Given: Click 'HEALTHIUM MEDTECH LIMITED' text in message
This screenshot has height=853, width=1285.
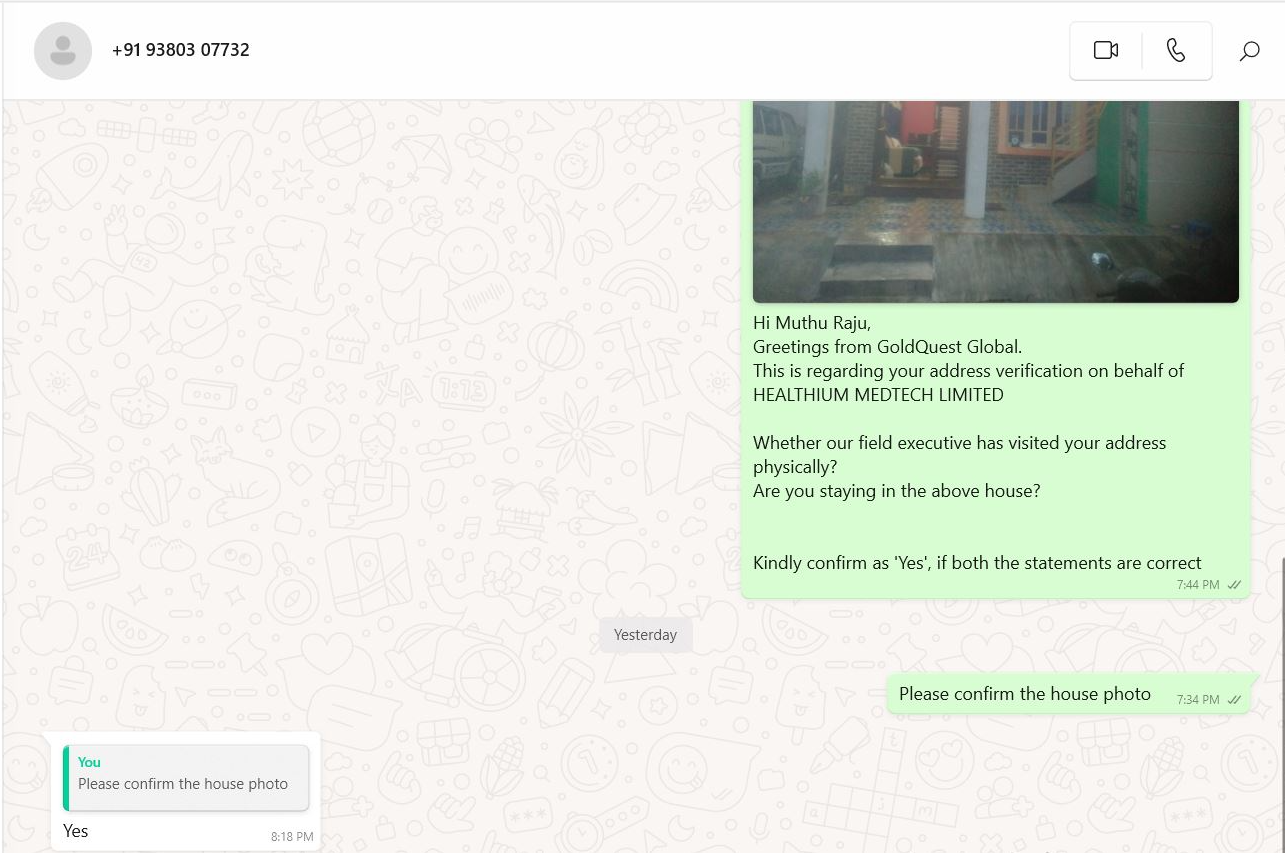Looking at the screenshot, I should point(878,395).
